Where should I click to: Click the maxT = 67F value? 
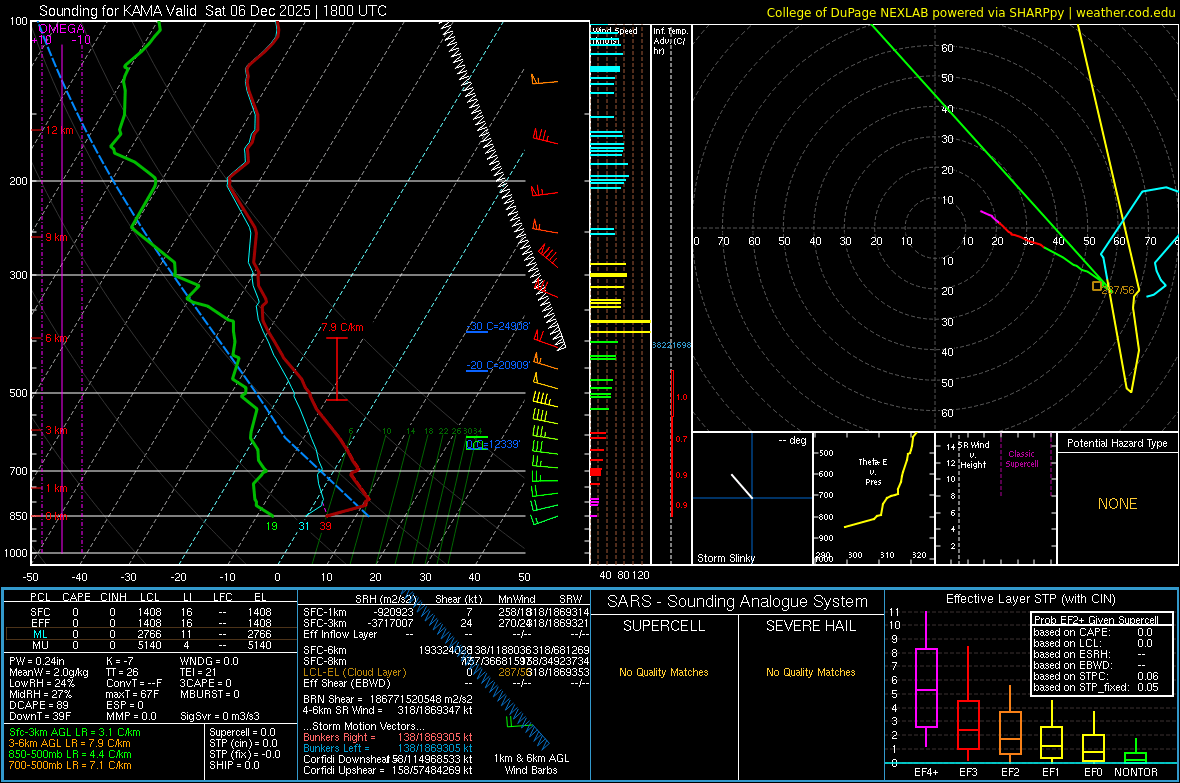[132, 694]
